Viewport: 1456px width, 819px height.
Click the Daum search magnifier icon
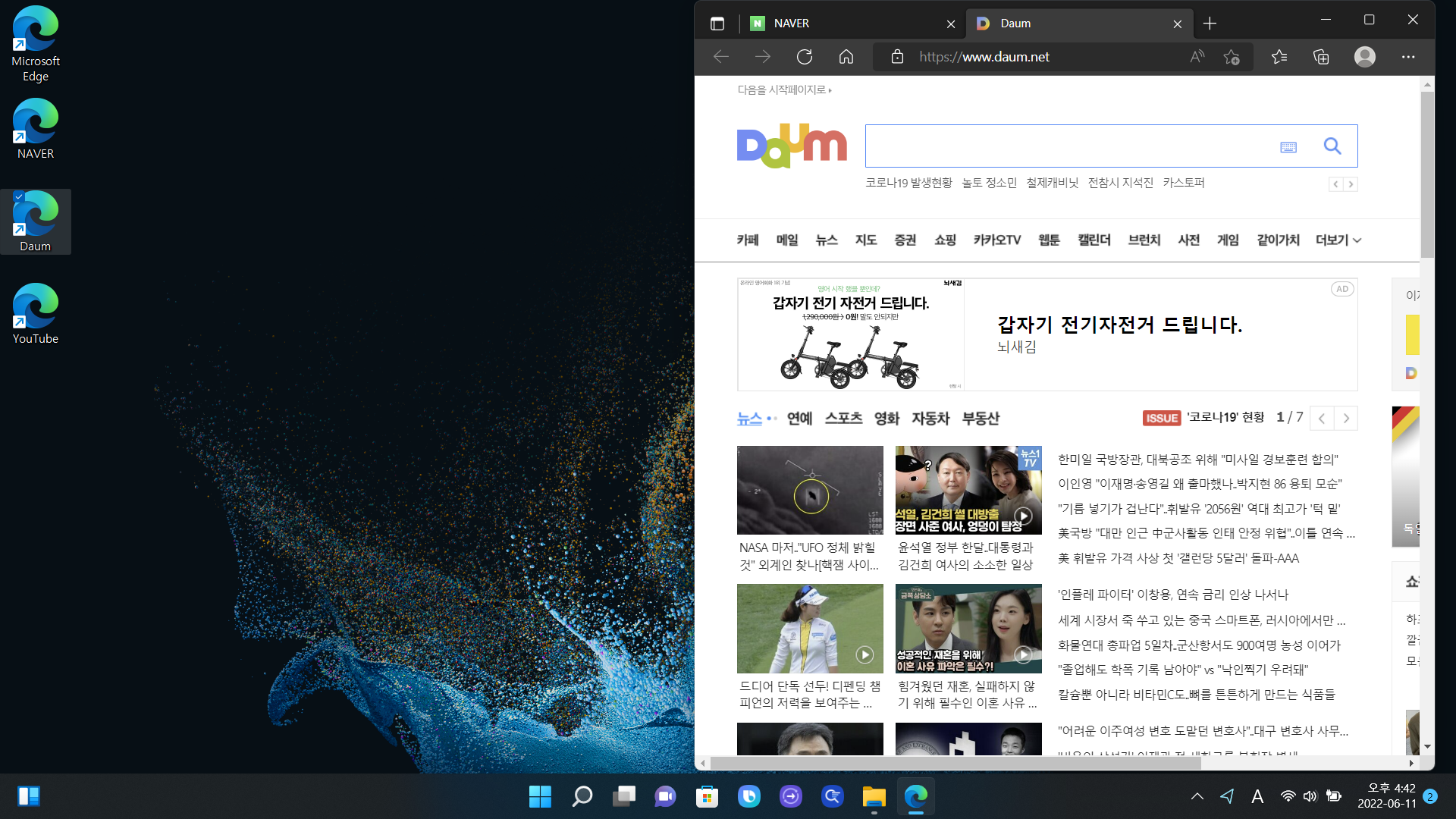pyautogui.click(x=1332, y=146)
